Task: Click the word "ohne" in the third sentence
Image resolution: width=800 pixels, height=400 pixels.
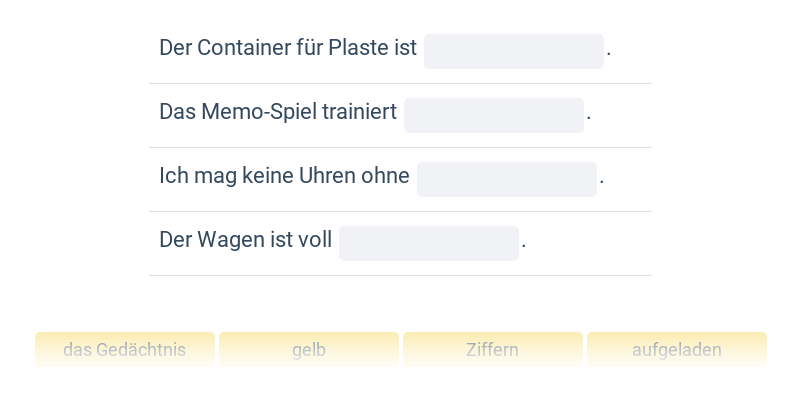Action: point(388,176)
